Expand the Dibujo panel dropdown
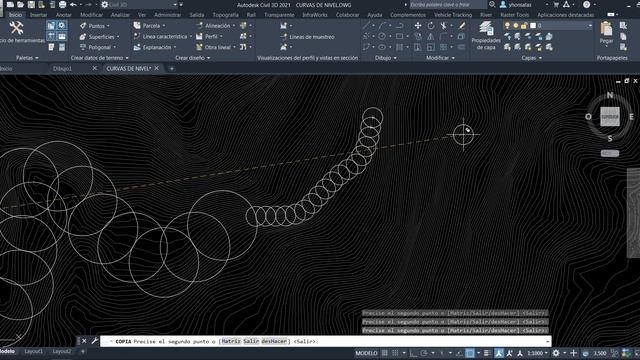The width and height of the screenshot is (640, 360). pos(386,58)
